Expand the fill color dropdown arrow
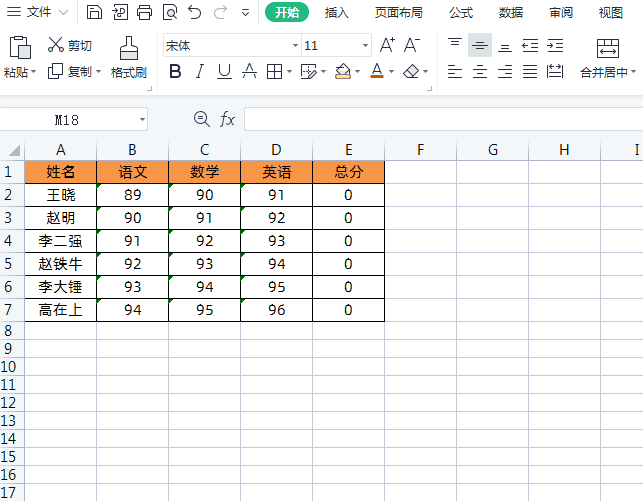Screen dimensions: 643x501 358,72
